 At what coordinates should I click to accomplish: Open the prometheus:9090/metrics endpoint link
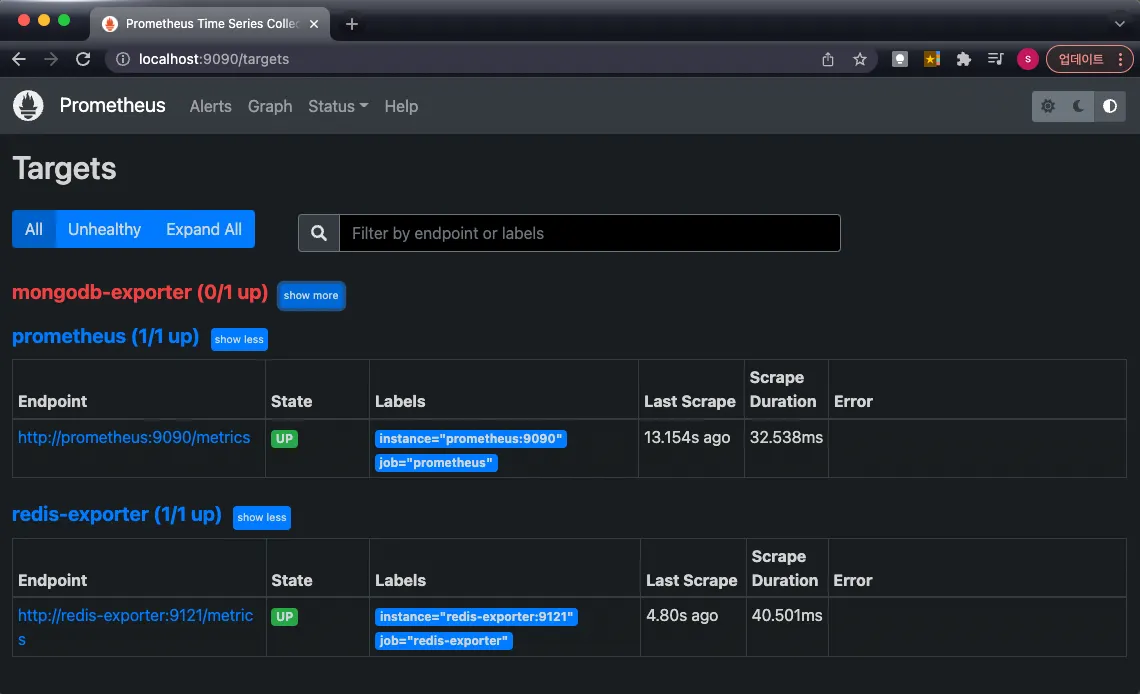click(x=134, y=437)
